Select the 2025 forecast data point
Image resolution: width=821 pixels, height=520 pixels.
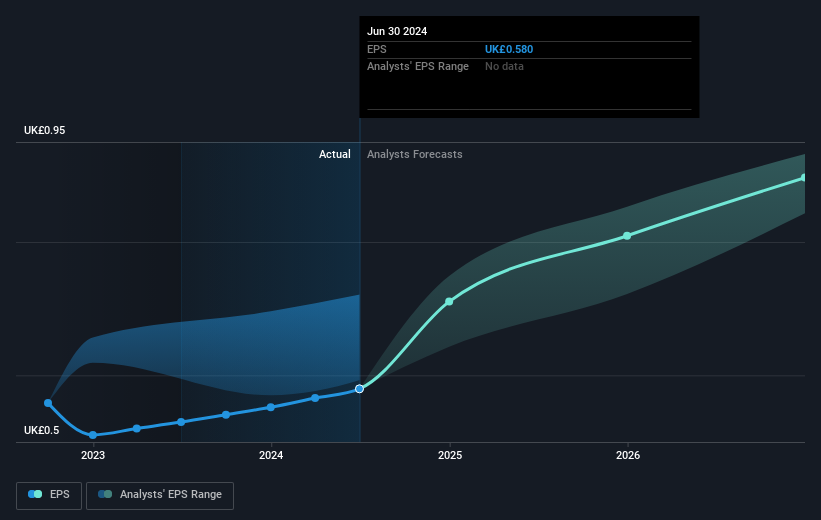coord(449,302)
